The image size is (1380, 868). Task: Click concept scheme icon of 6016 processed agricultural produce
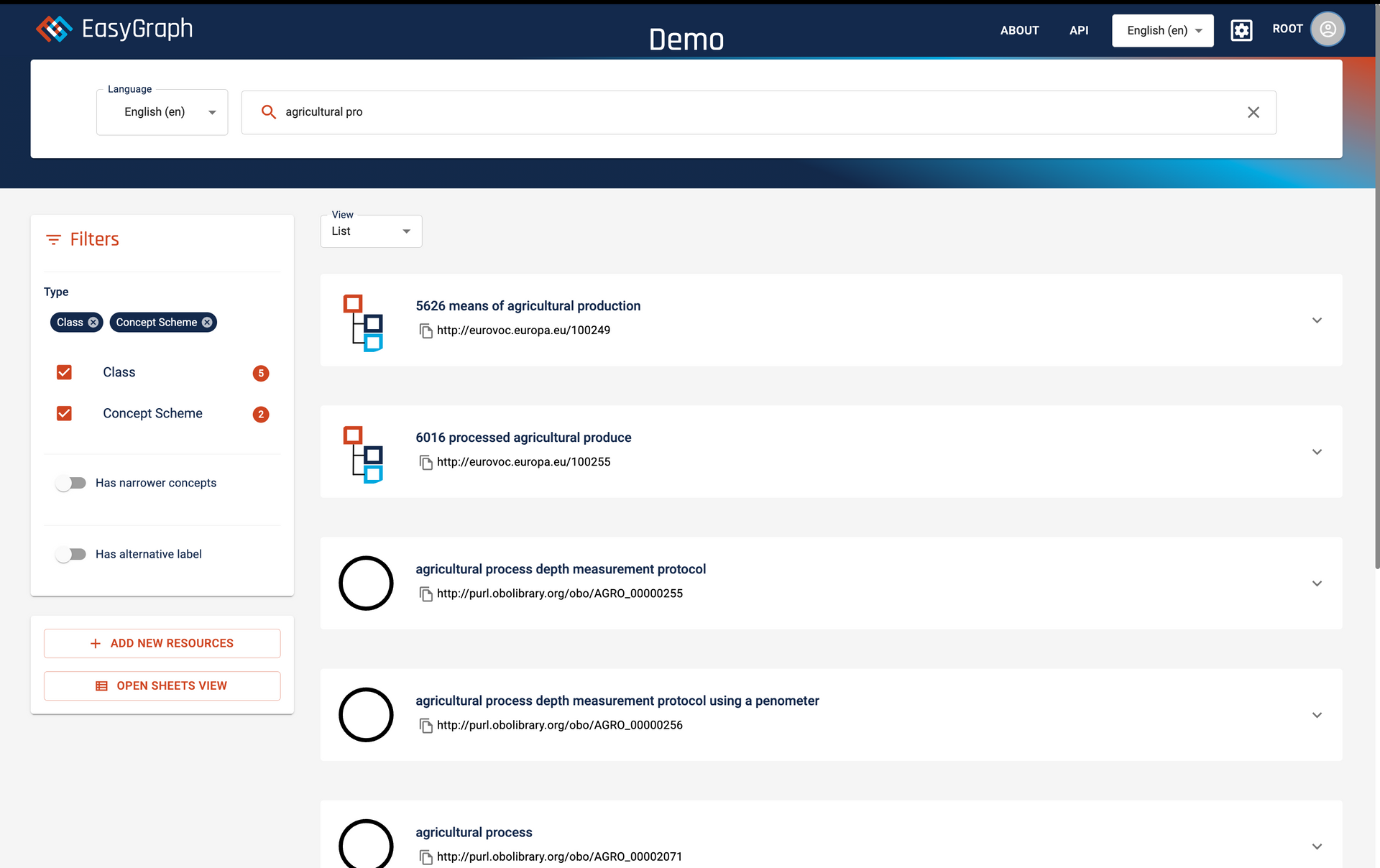coord(364,454)
